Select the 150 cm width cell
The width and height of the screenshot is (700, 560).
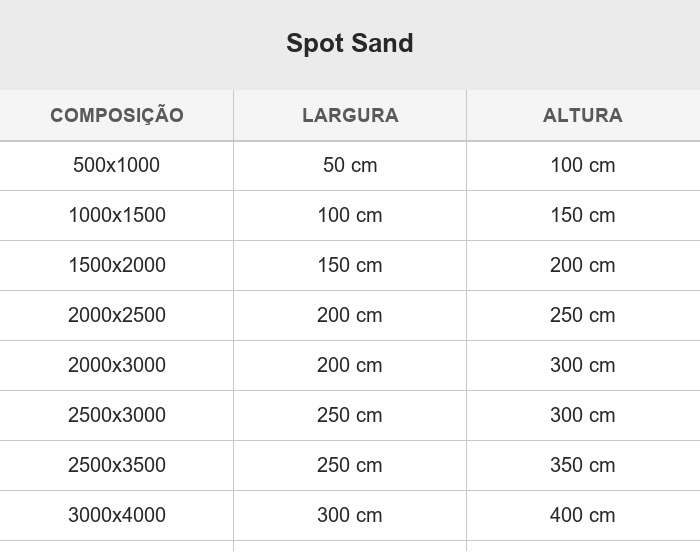tap(350, 266)
